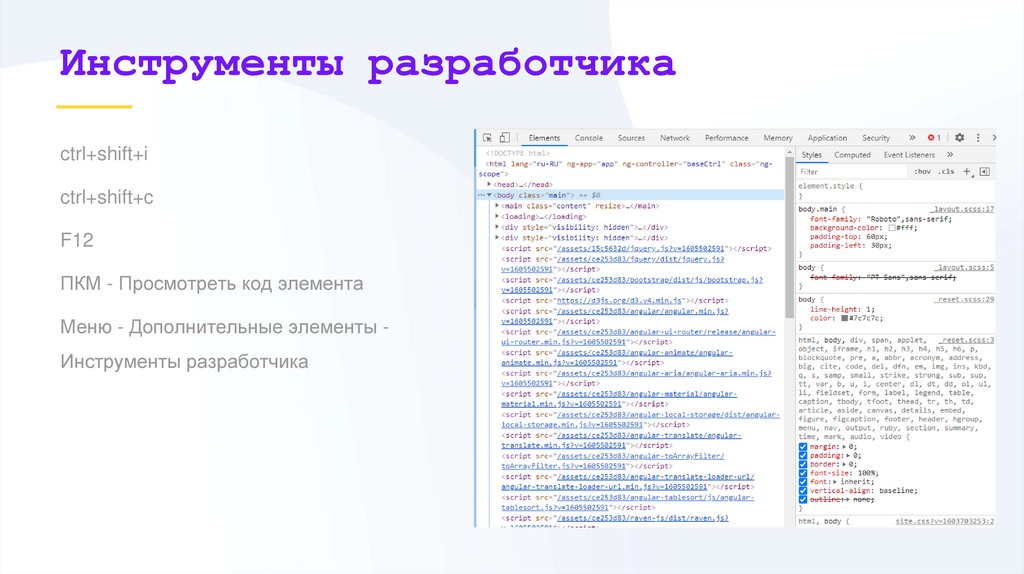
Task: Collapse the body class main node
Action: click(489, 195)
